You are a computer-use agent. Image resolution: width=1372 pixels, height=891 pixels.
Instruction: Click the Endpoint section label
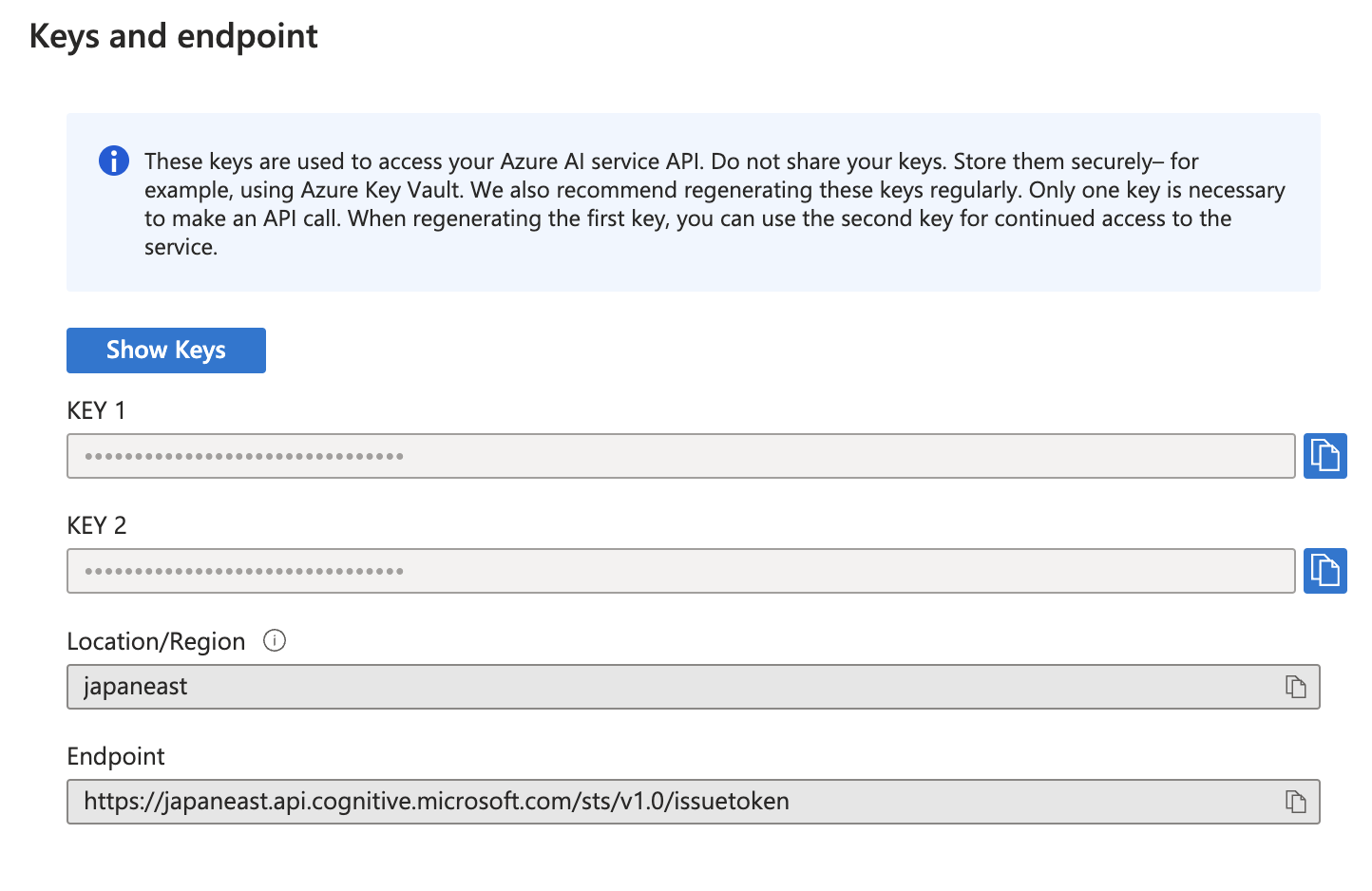pos(115,756)
